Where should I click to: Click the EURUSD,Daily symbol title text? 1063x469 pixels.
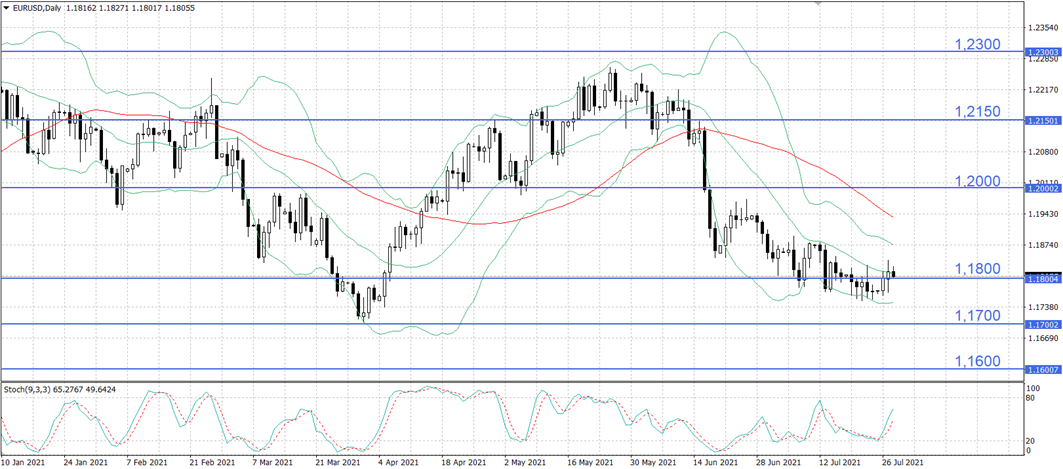(41, 6)
